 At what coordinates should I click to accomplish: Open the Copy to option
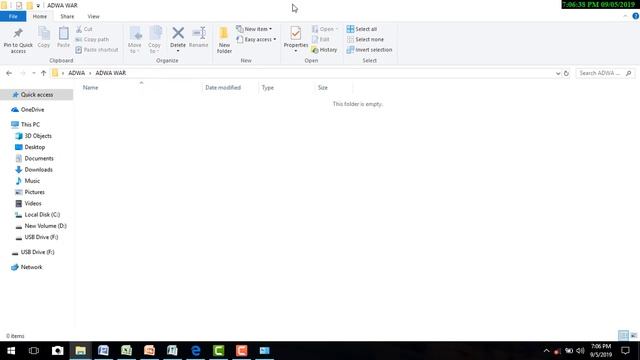click(x=155, y=40)
